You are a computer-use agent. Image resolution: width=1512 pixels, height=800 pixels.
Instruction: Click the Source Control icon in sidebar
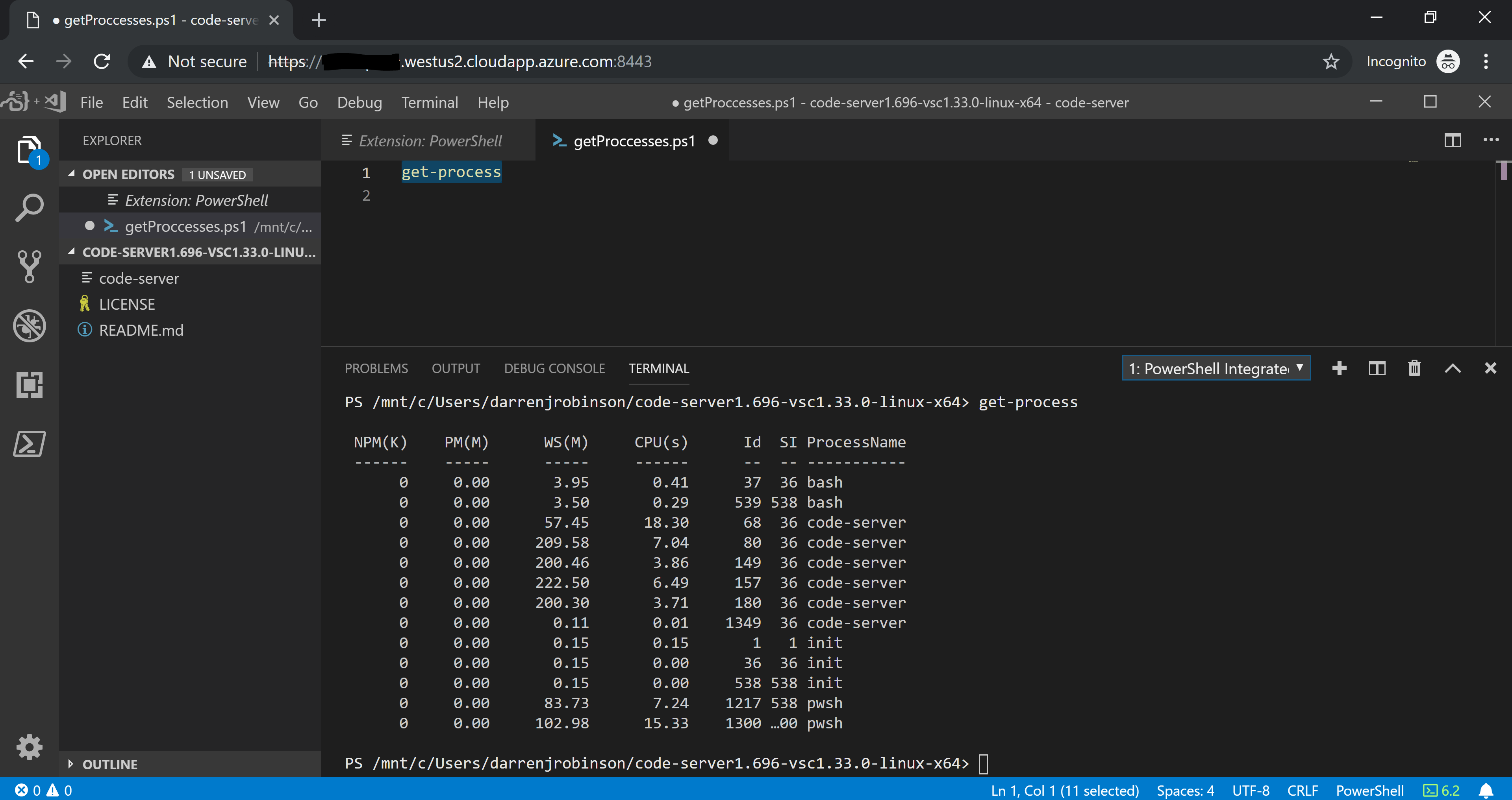tap(29, 265)
